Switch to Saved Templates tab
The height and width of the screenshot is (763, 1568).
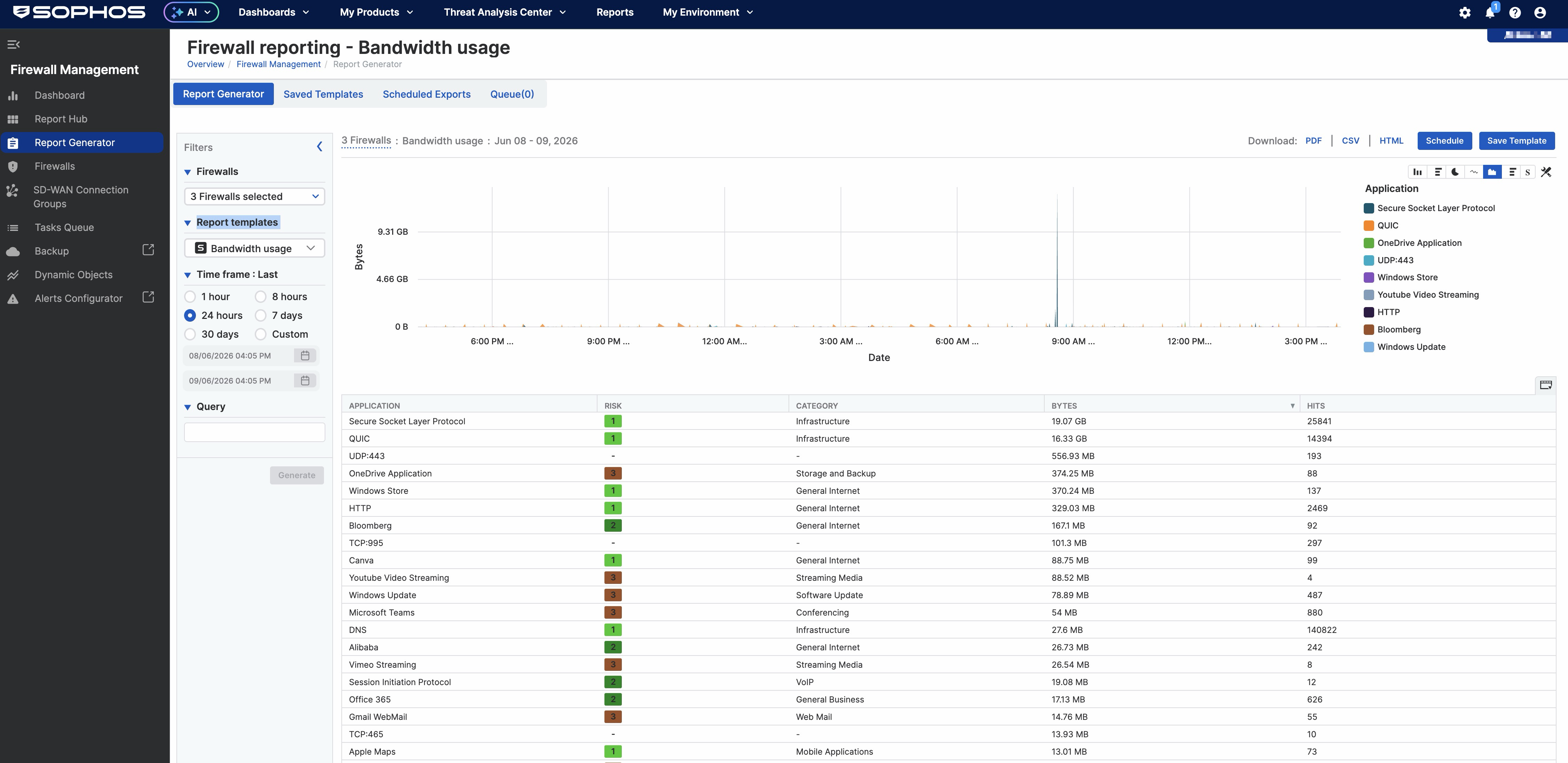click(x=323, y=94)
